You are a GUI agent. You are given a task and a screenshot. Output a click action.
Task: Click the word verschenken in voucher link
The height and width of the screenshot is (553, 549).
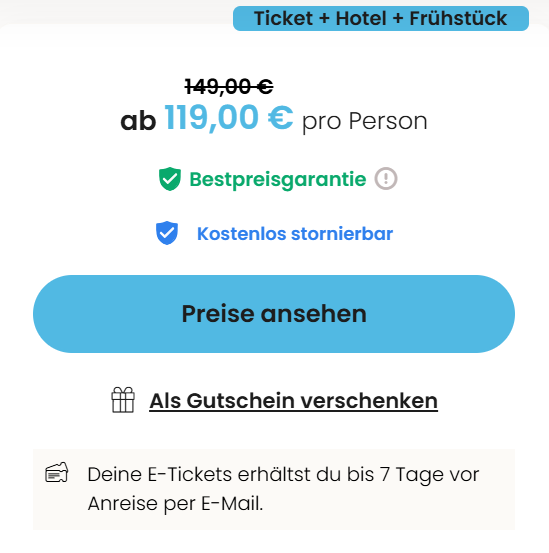point(369,401)
